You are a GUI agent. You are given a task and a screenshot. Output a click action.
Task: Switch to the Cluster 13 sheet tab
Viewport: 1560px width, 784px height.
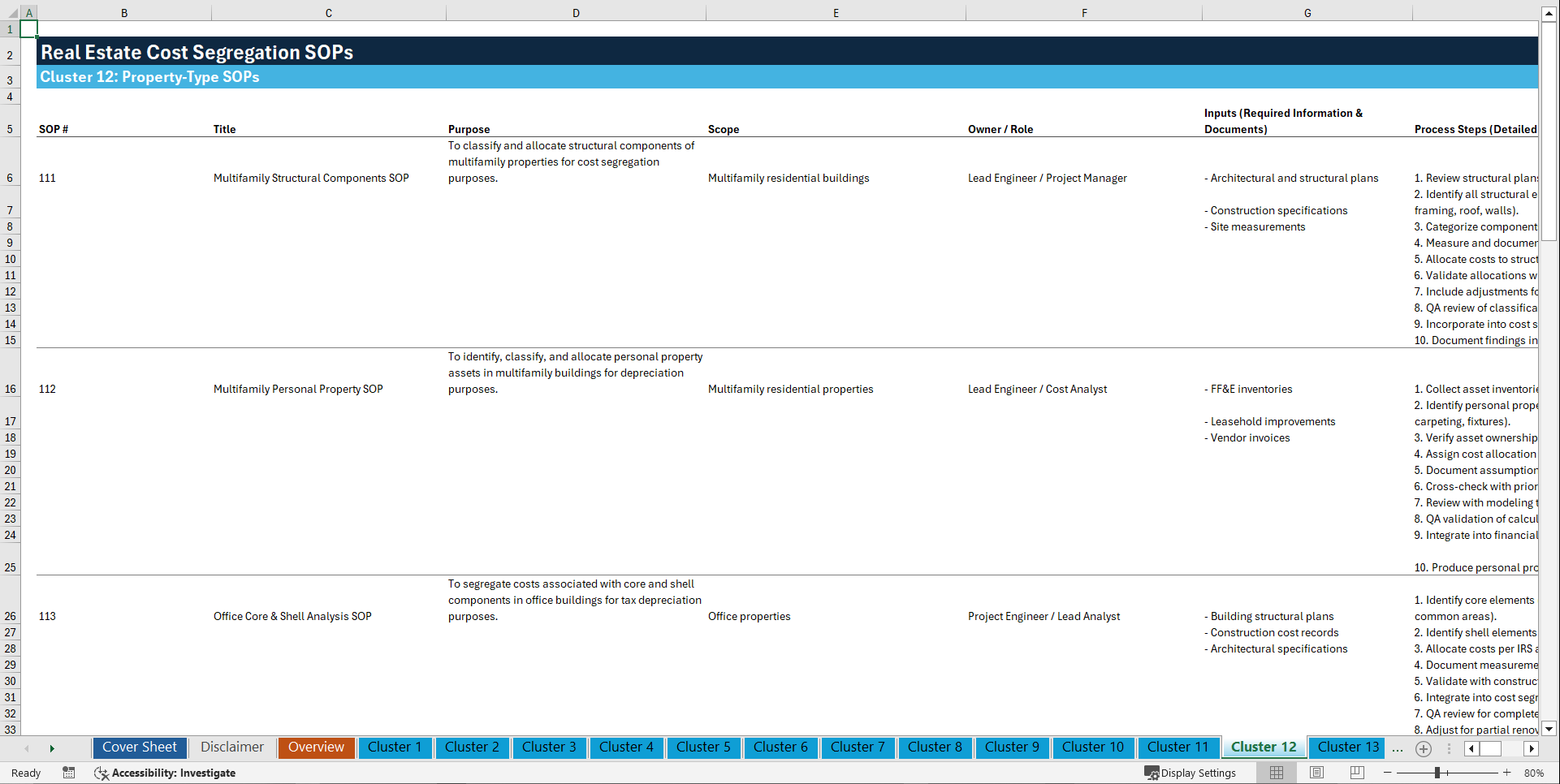click(1346, 747)
